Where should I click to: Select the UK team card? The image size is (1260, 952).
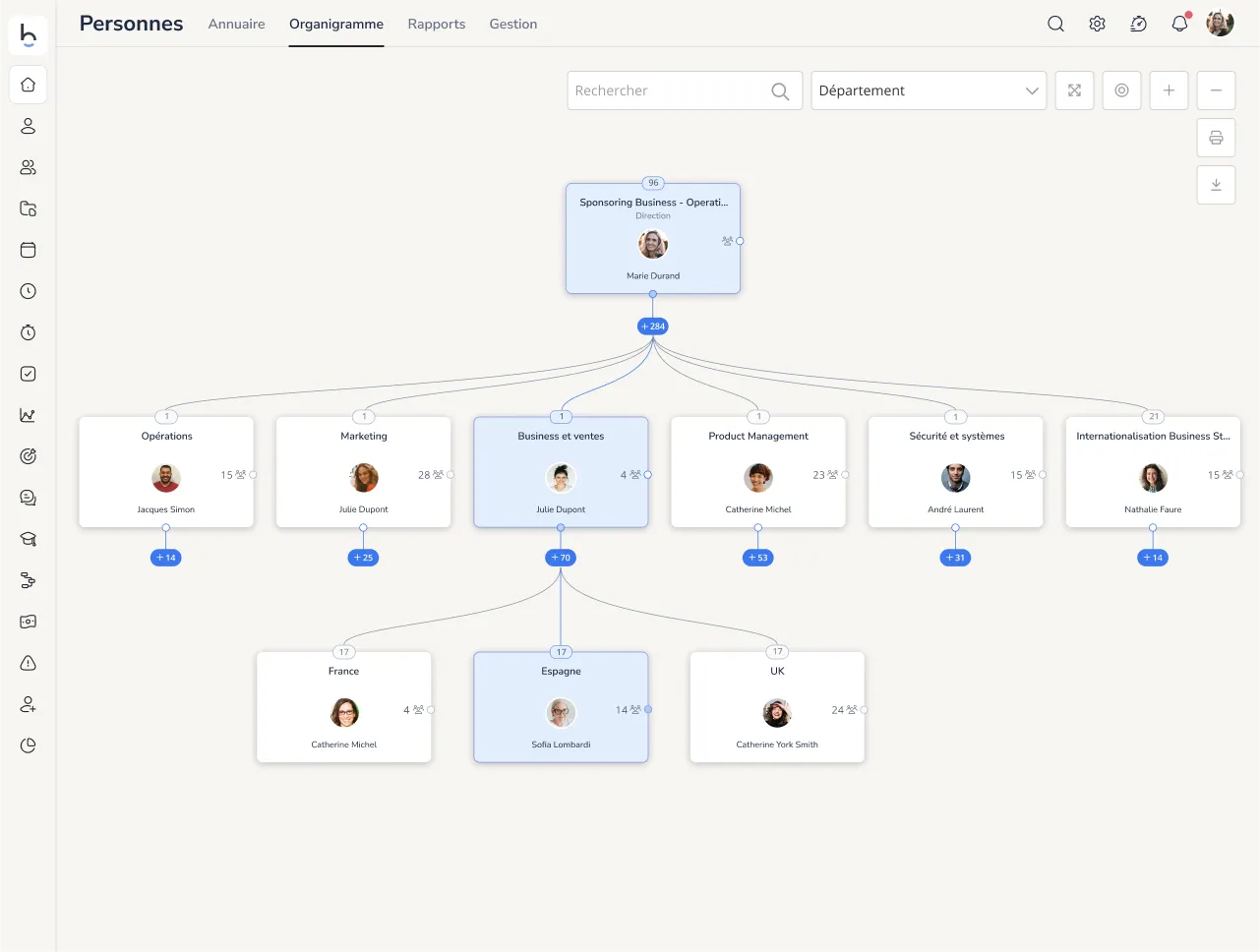pyautogui.click(x=777, y=707)
